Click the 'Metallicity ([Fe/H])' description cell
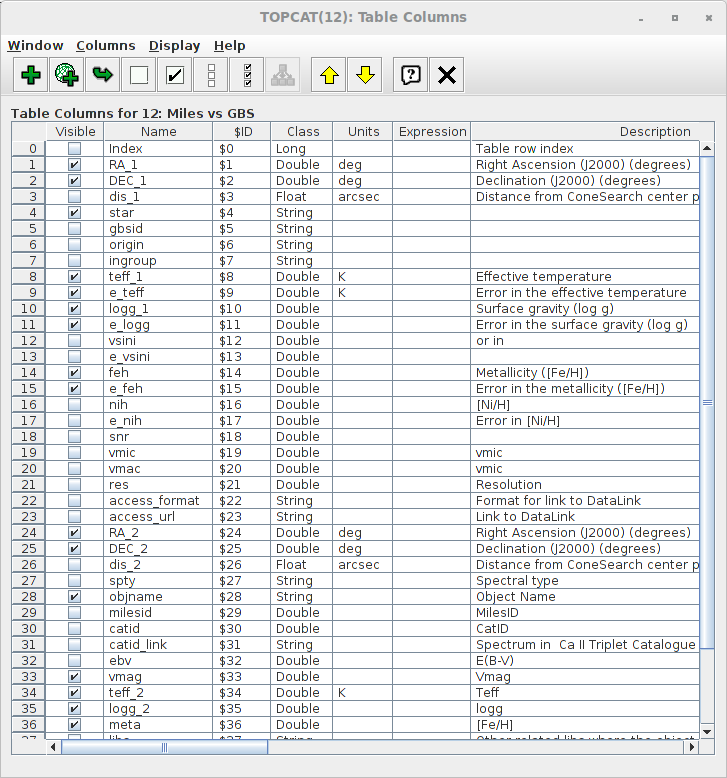The image size is (727, 778). coord(585,373)
